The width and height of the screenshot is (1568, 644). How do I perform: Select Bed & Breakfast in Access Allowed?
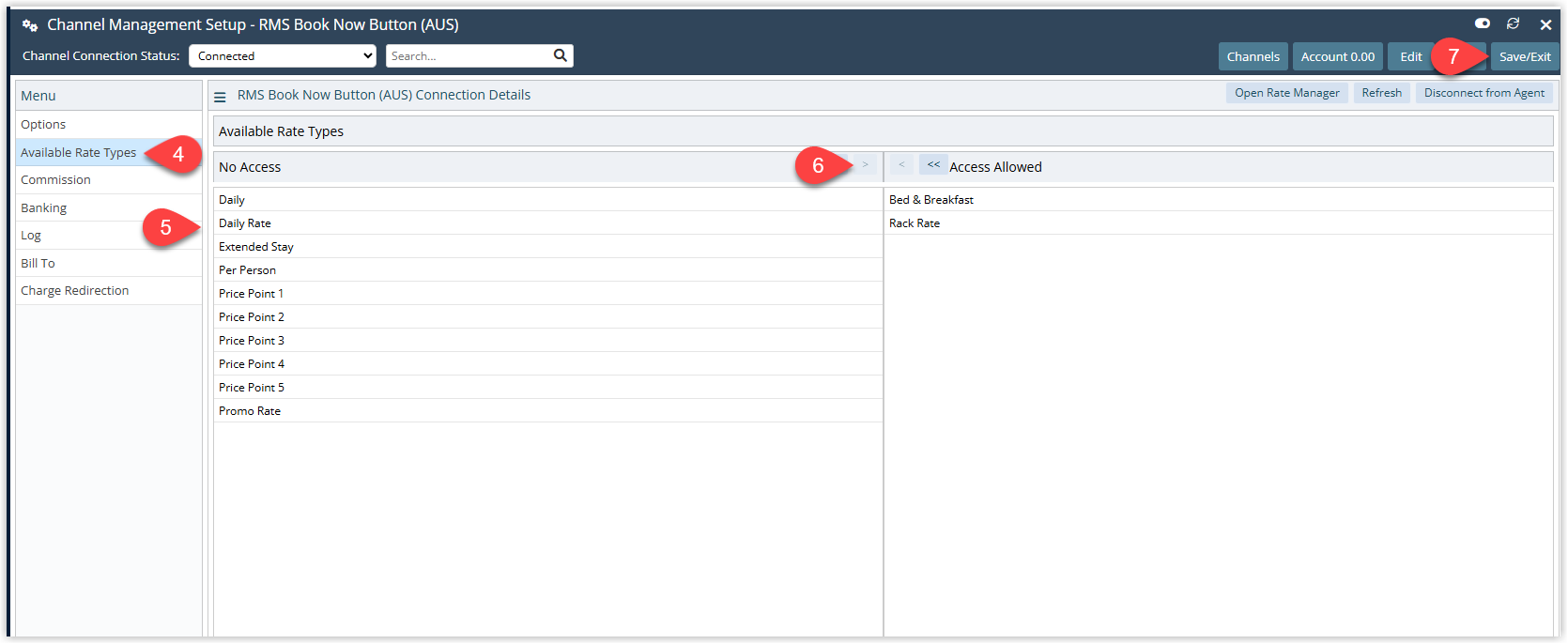[1219, 199]
